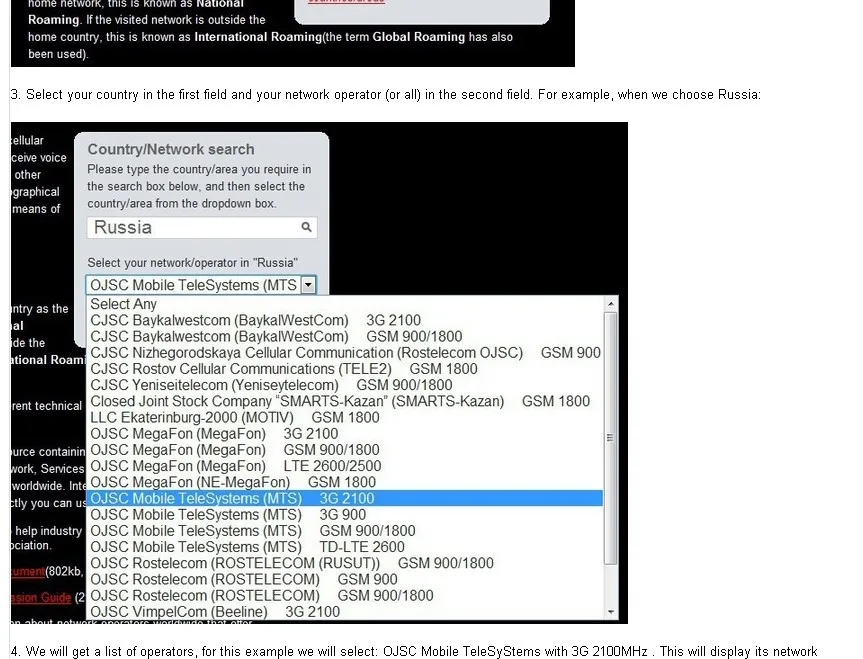Click the dropdown list scroll down arrow
The image size is (863, 659).
(610, 612)
